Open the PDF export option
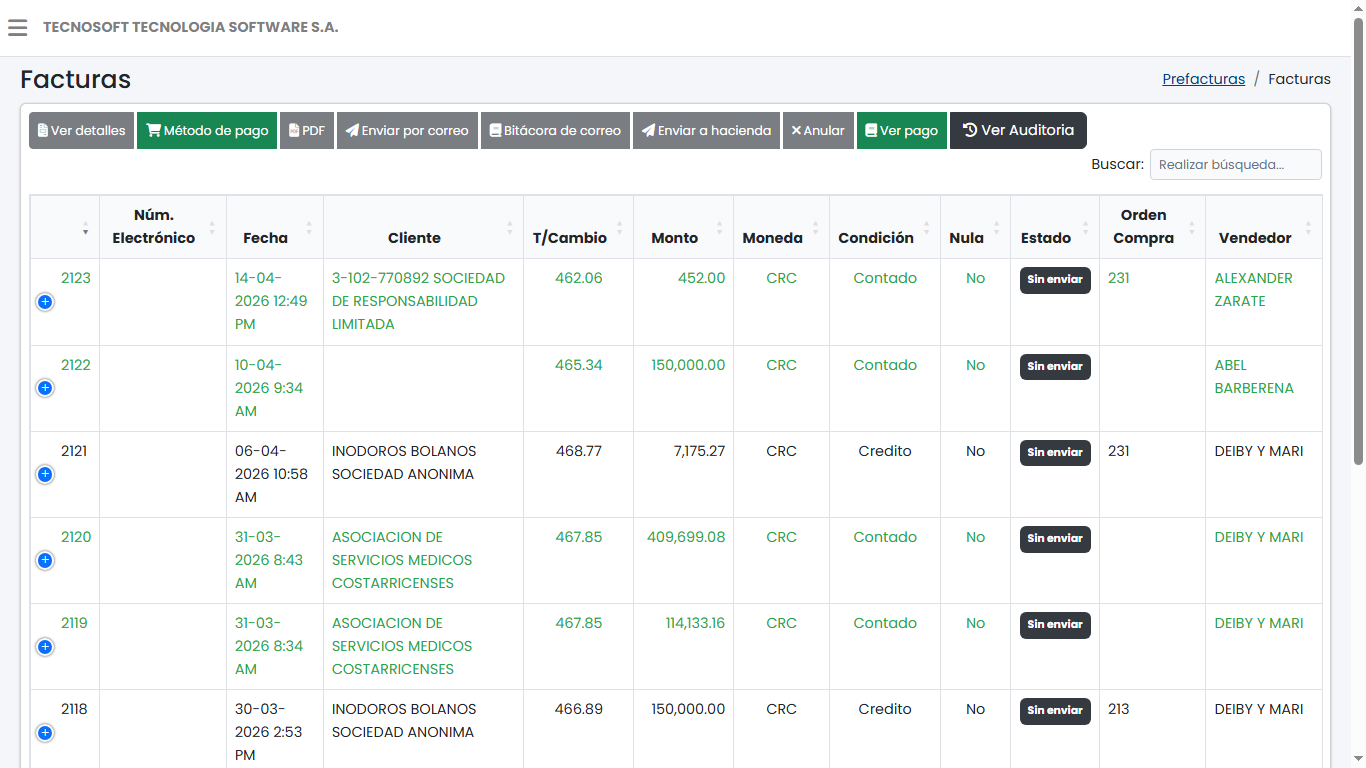 307,130
